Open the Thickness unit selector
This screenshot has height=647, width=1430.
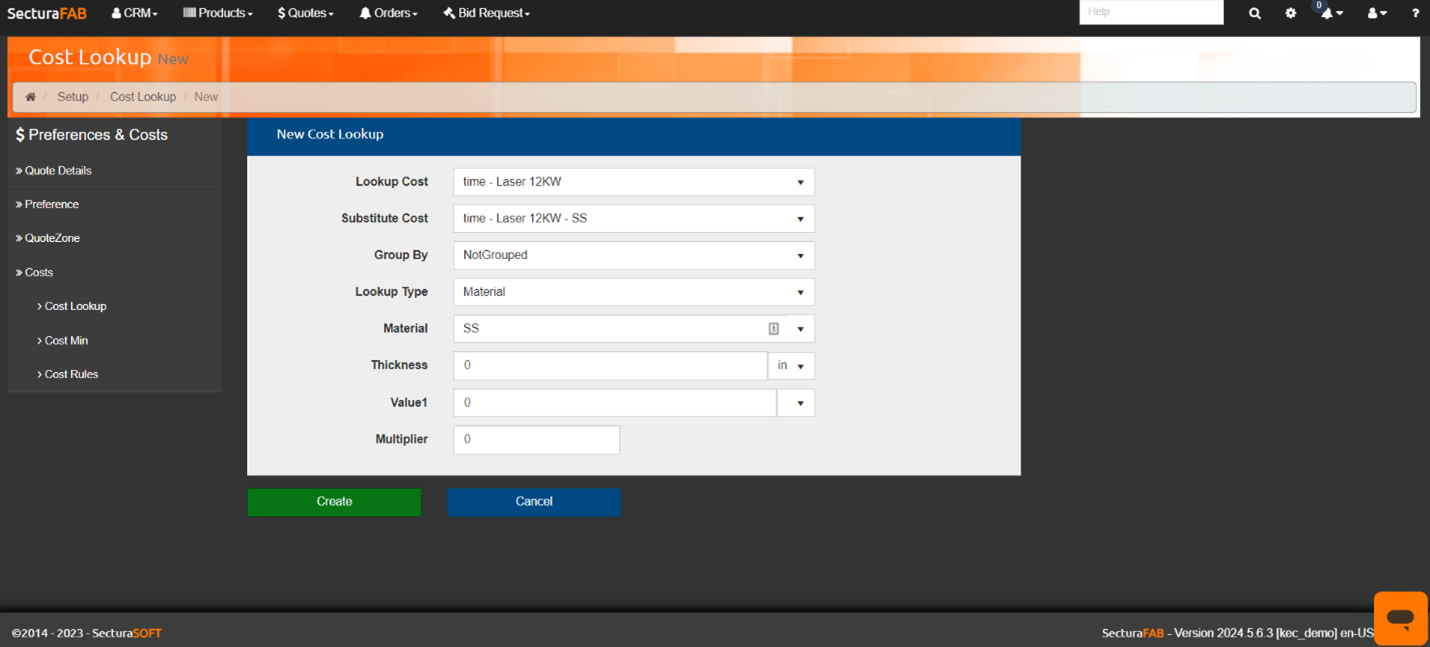point(791,366)
